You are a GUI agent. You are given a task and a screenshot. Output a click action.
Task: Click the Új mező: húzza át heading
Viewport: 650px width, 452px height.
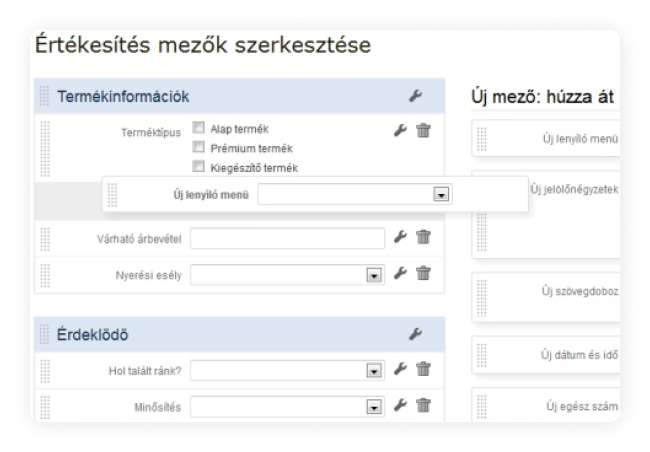[542, 97]
